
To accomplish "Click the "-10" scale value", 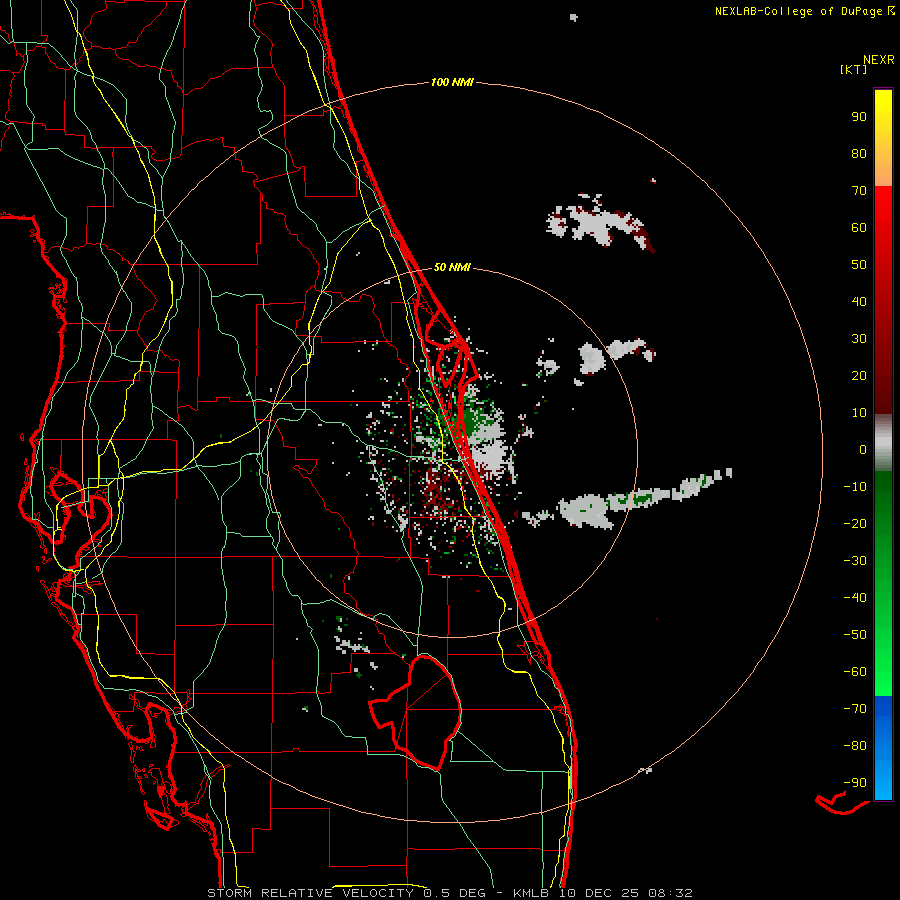I will point(855,487).
